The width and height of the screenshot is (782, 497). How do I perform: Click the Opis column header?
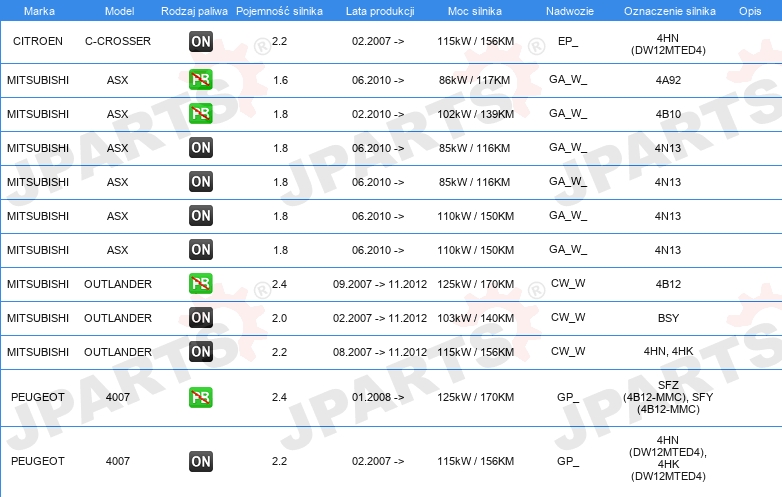coord(750,11)
